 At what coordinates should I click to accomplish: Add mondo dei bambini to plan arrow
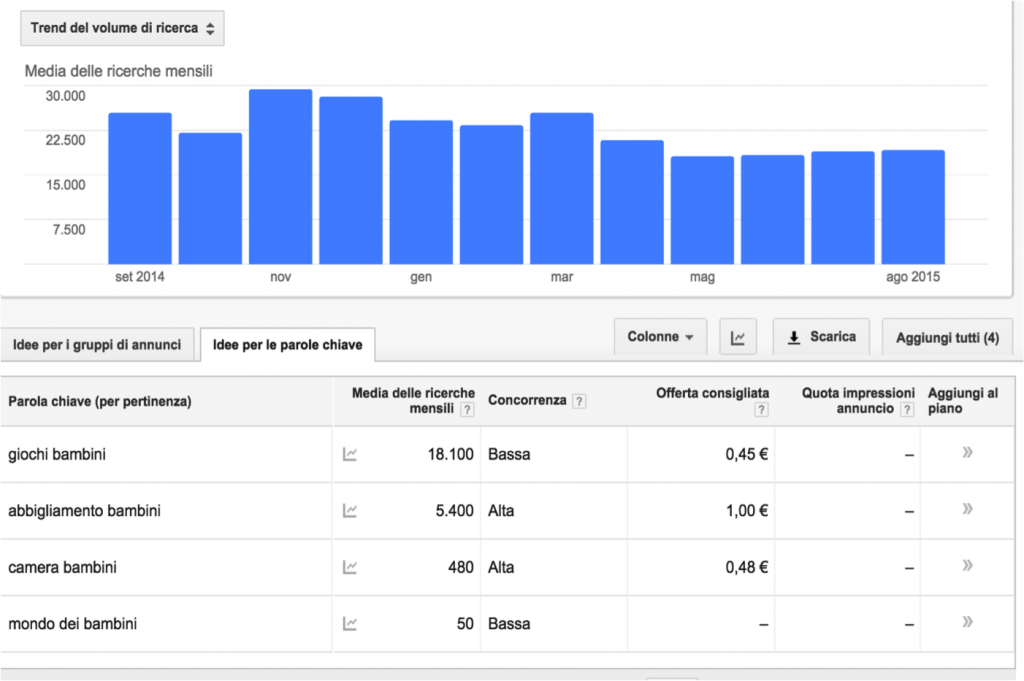(967, 622)
